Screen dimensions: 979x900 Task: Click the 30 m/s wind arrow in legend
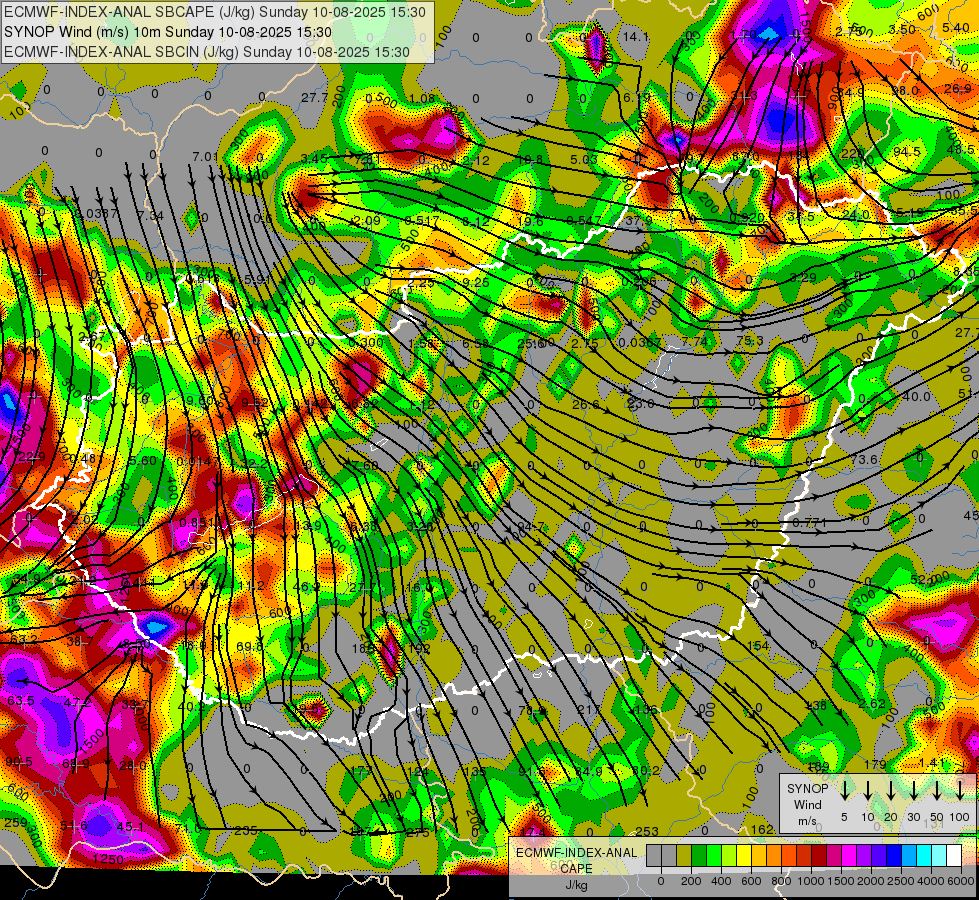click(x=913, y=790)
